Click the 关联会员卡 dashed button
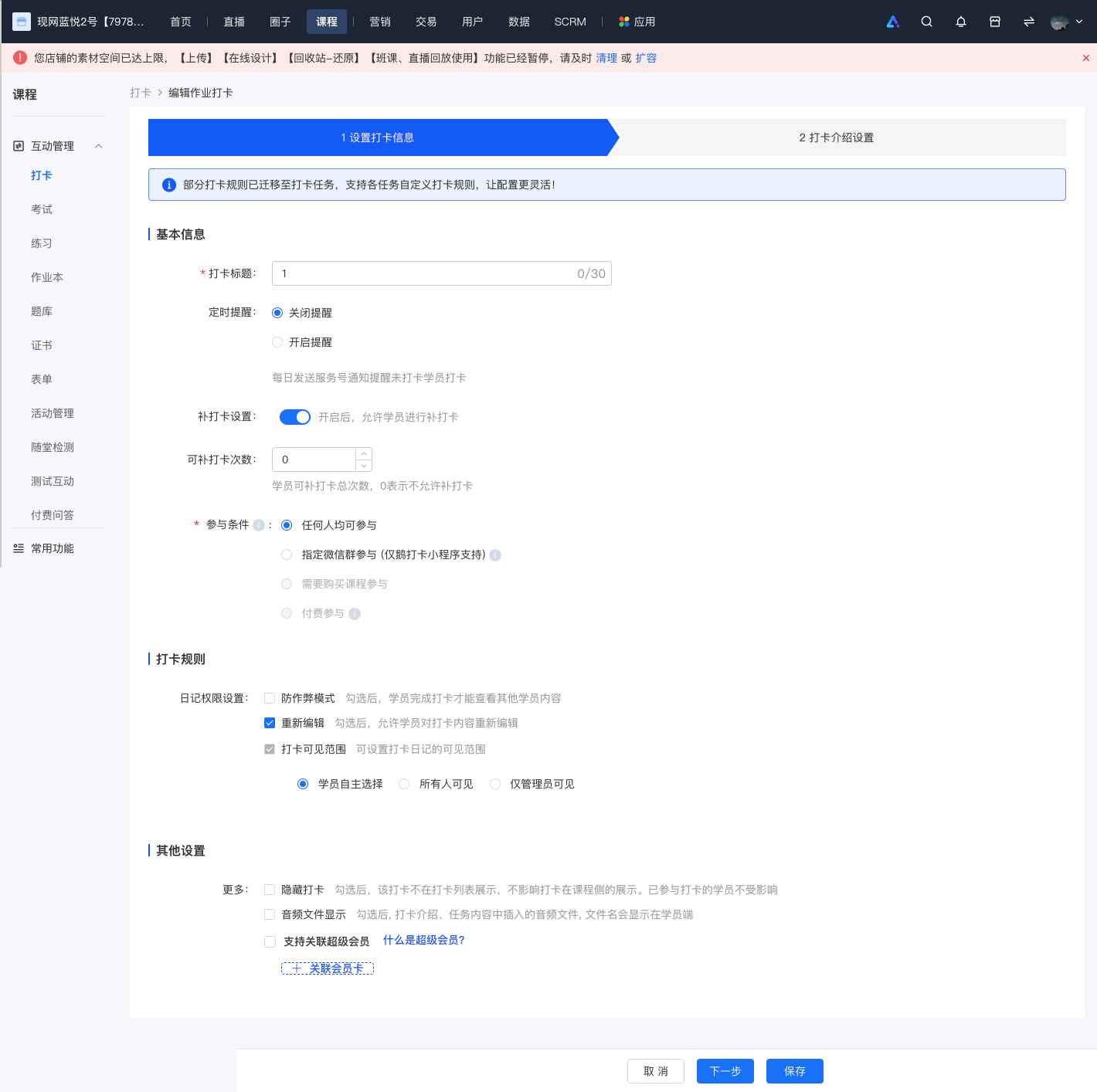Screen dimensions: 1097x1092 [328, 968]
